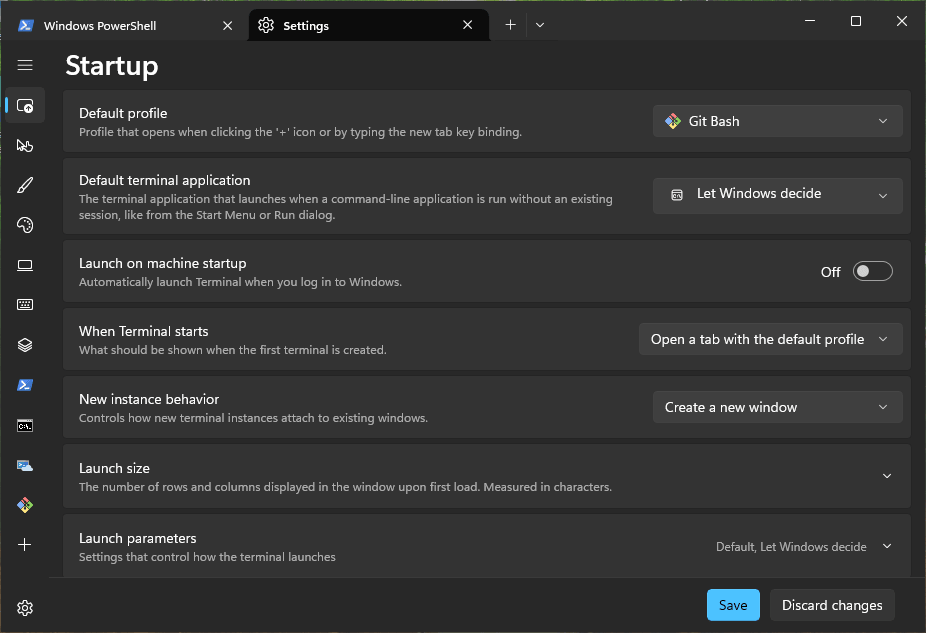Switch to the Windows PowerShell tab
Screen dimensions: 926x633
[x=126, y=25]
